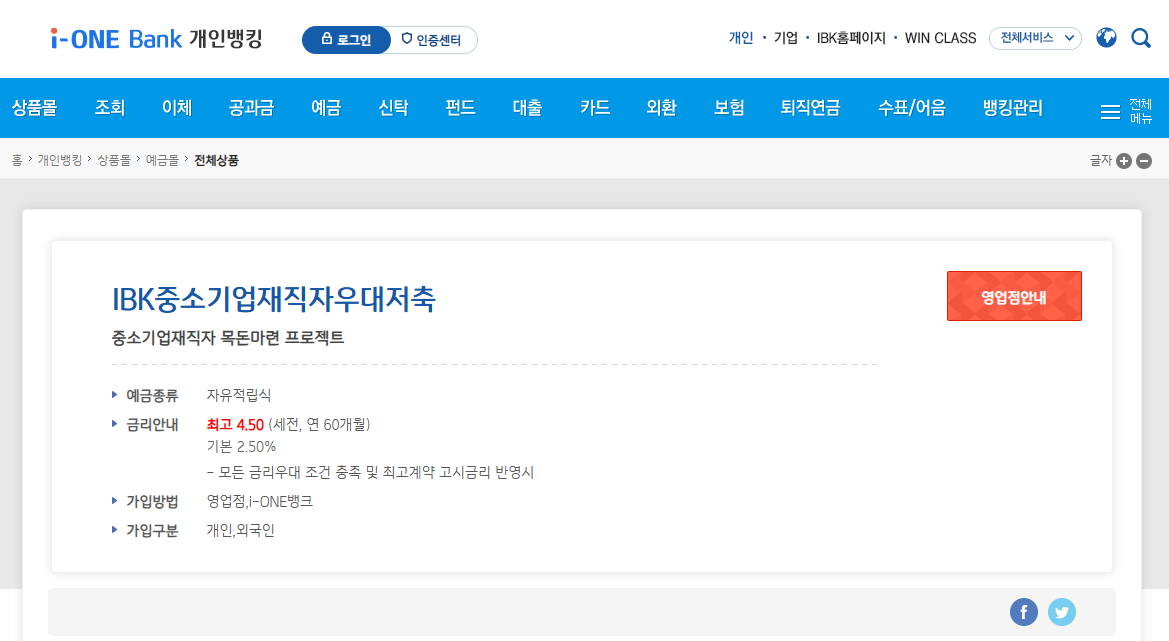Image resolution: width=1169 pixels, height=641 pixels.
Task: Open the search by clicking magnifier icon
Action: click(1141, 37)
